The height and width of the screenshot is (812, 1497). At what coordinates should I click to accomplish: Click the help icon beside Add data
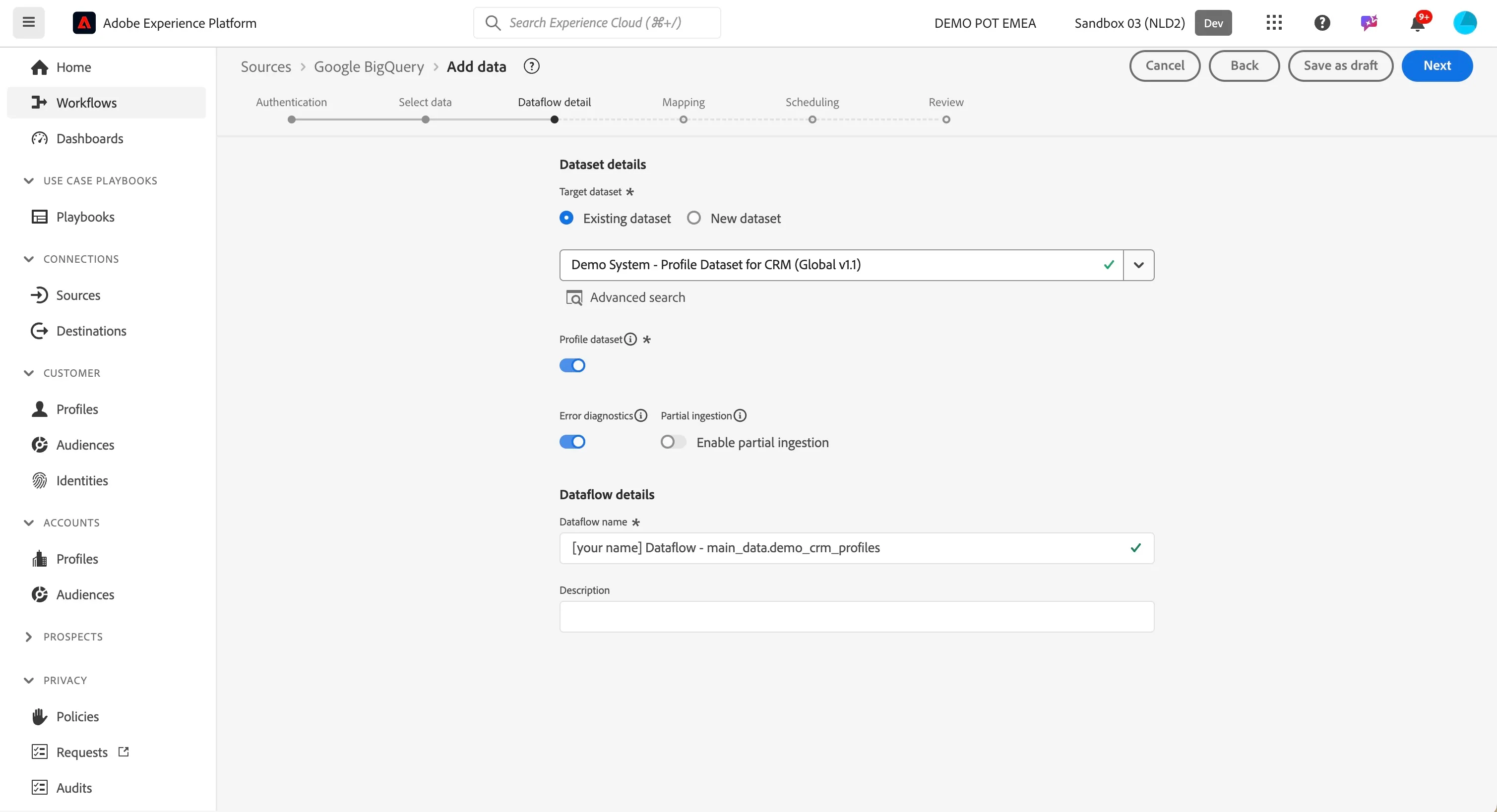pos(531,66)
